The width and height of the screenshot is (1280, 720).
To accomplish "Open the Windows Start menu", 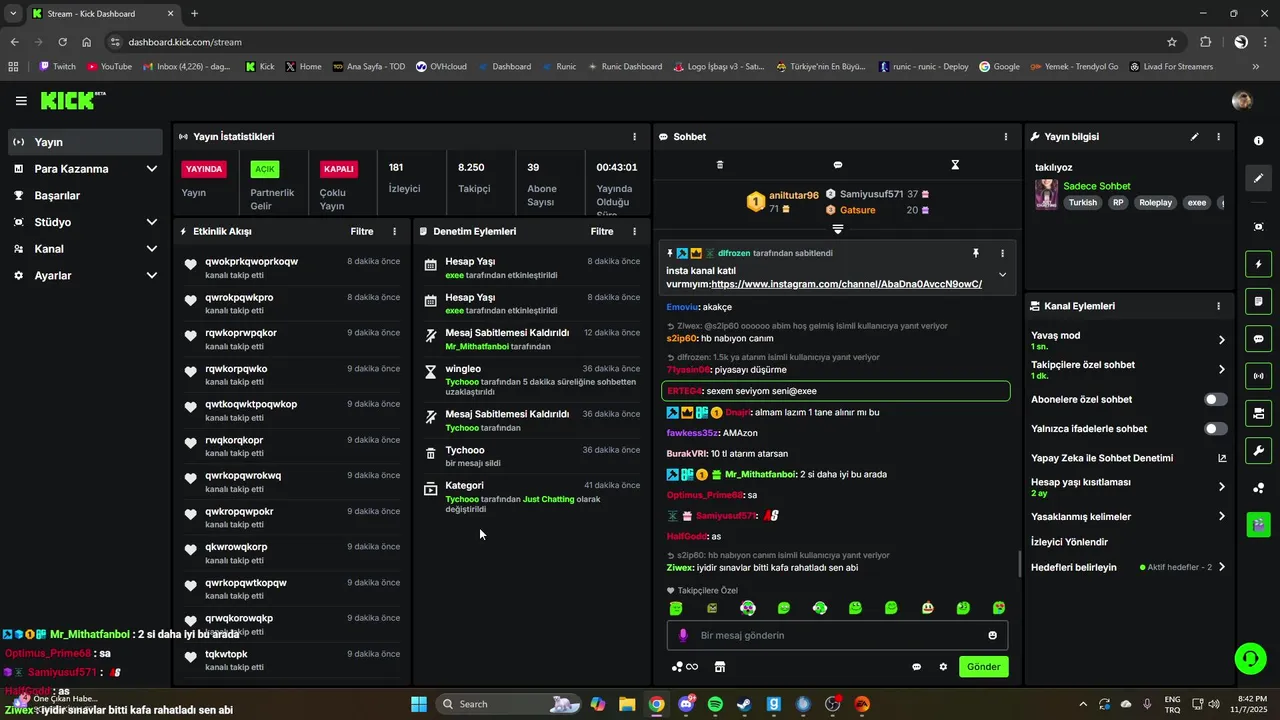I will (x=418, y=704).
